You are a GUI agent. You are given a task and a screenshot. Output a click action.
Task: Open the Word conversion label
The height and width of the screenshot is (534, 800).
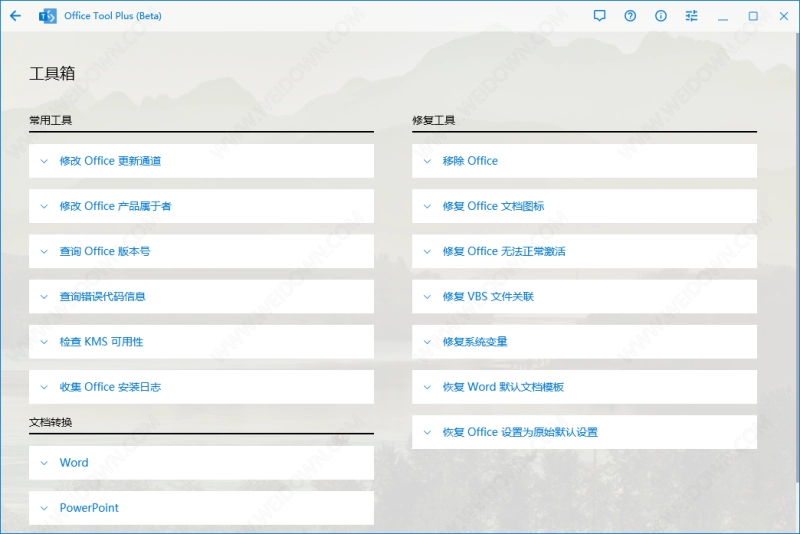tap(74, 463)
